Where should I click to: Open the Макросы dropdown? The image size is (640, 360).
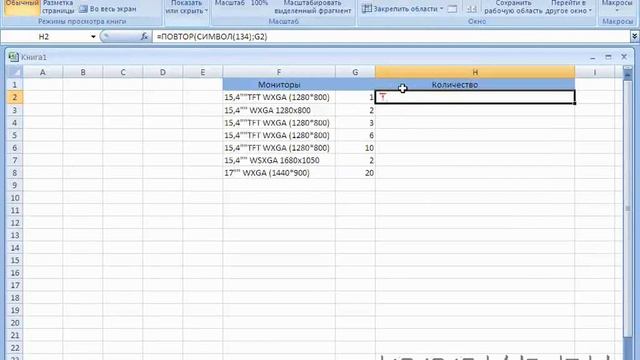click(x=617, y=7)
